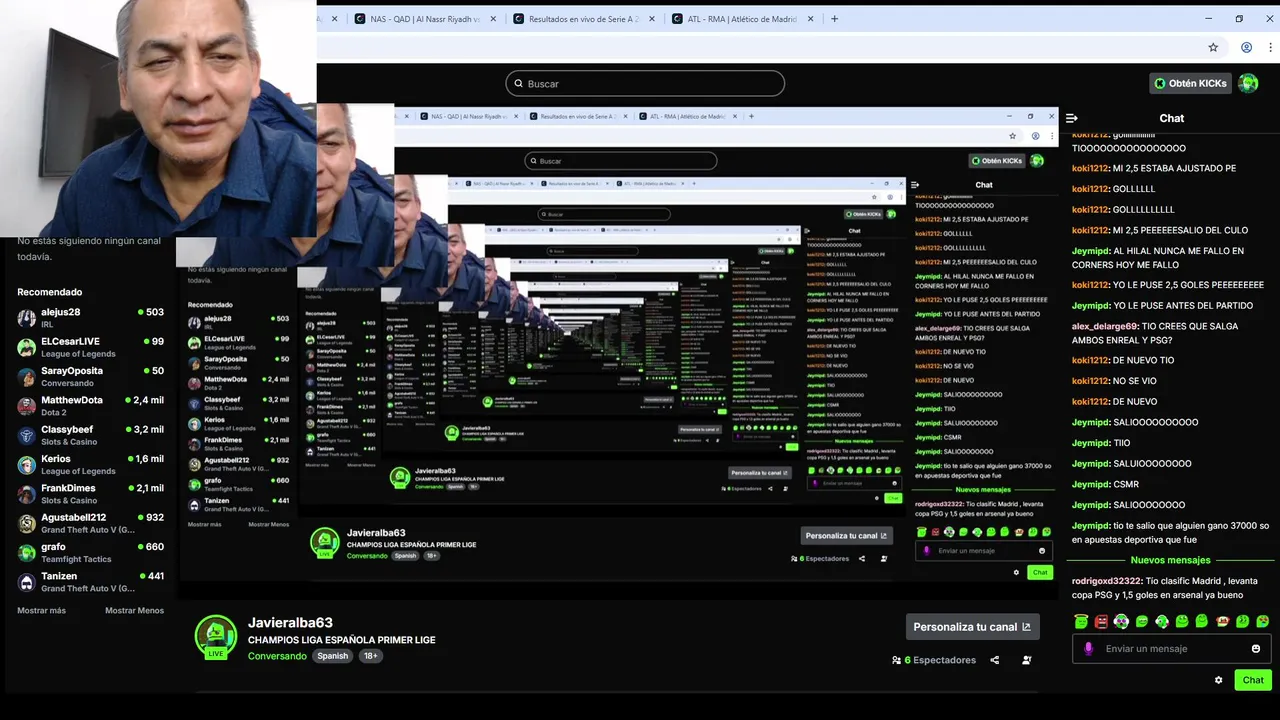The width and height of the screenshot is (1280, 720).
Task: Open SarayOposita channel in sidebar
Action: 90,377
